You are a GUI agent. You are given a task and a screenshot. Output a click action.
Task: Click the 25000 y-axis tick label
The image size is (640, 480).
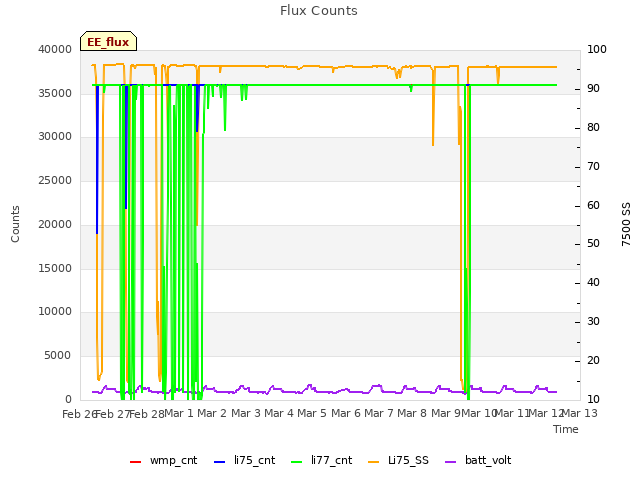coord(55,180)
